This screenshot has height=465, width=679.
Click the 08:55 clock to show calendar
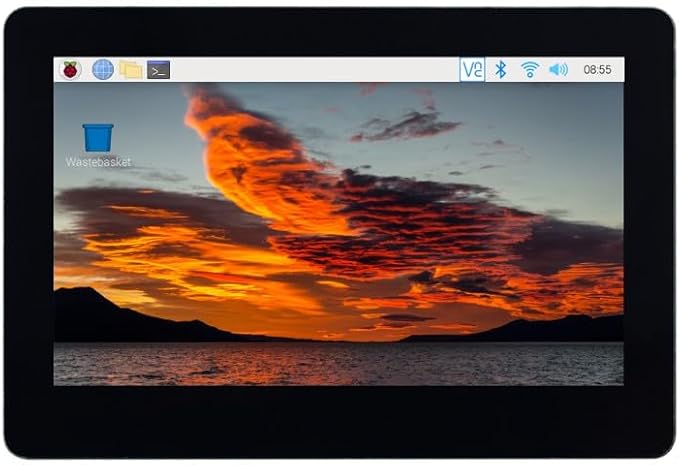coord(597,70)
